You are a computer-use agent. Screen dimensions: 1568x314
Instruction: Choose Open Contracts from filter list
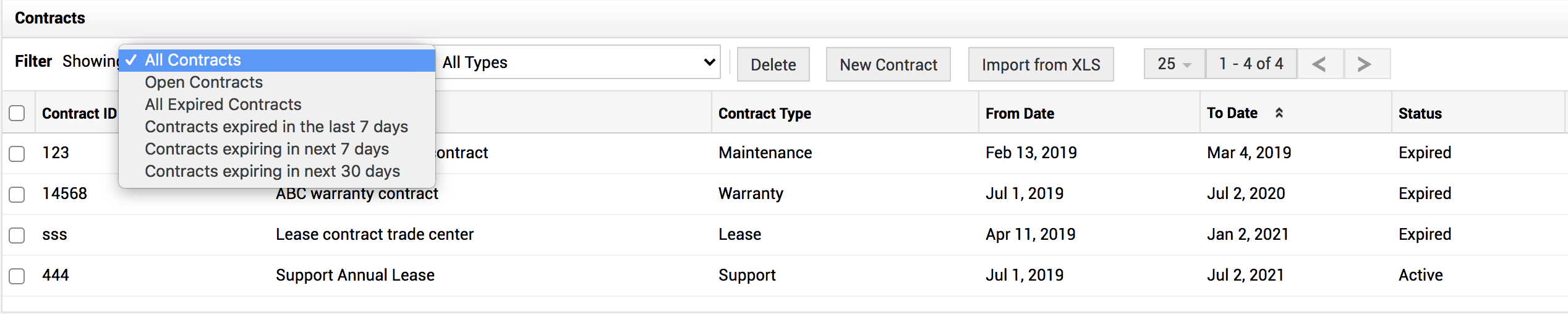(x=203, y=82)
